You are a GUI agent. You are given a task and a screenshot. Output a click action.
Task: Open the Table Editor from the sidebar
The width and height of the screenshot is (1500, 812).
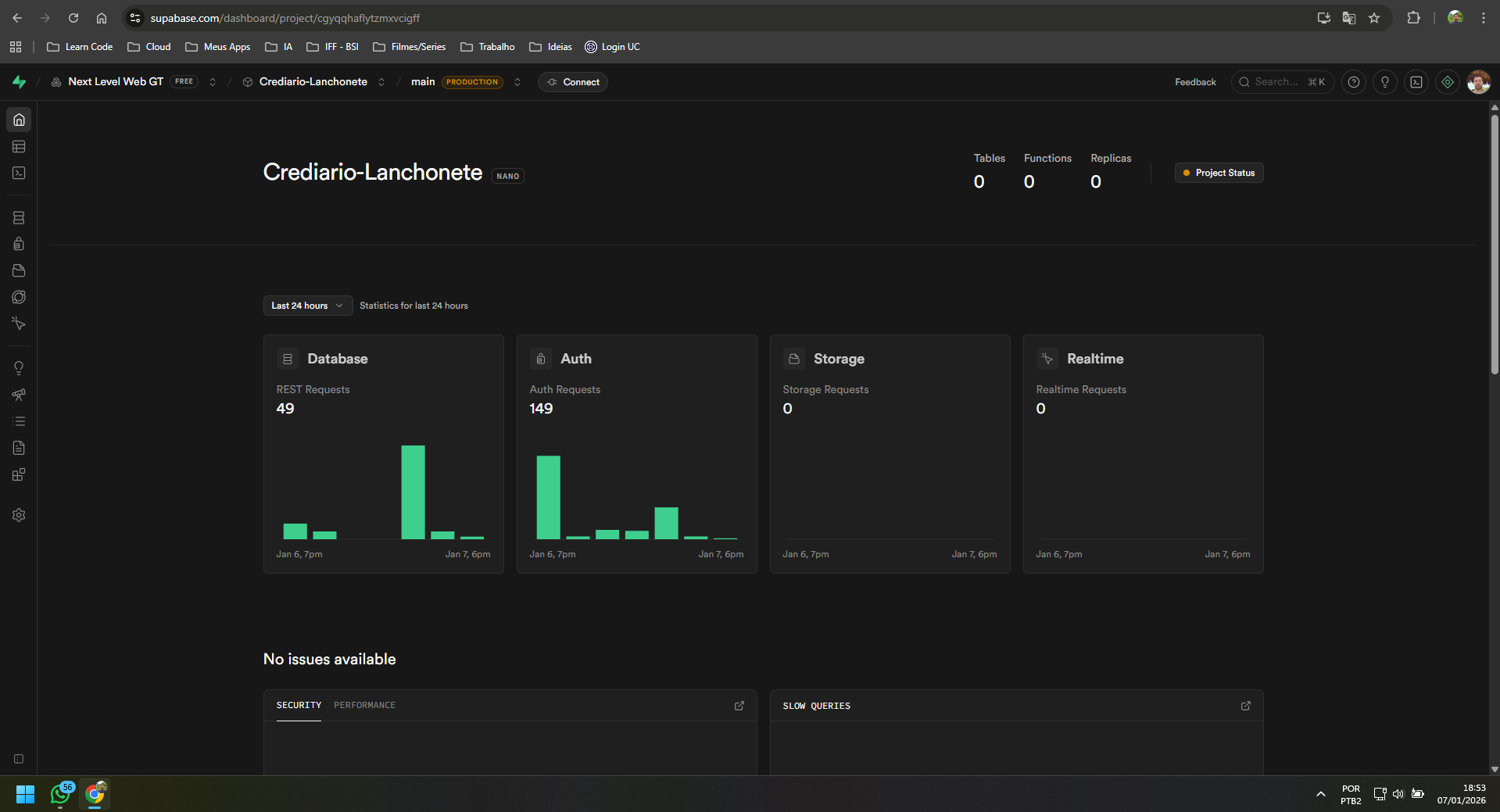[x=19, y=147]
